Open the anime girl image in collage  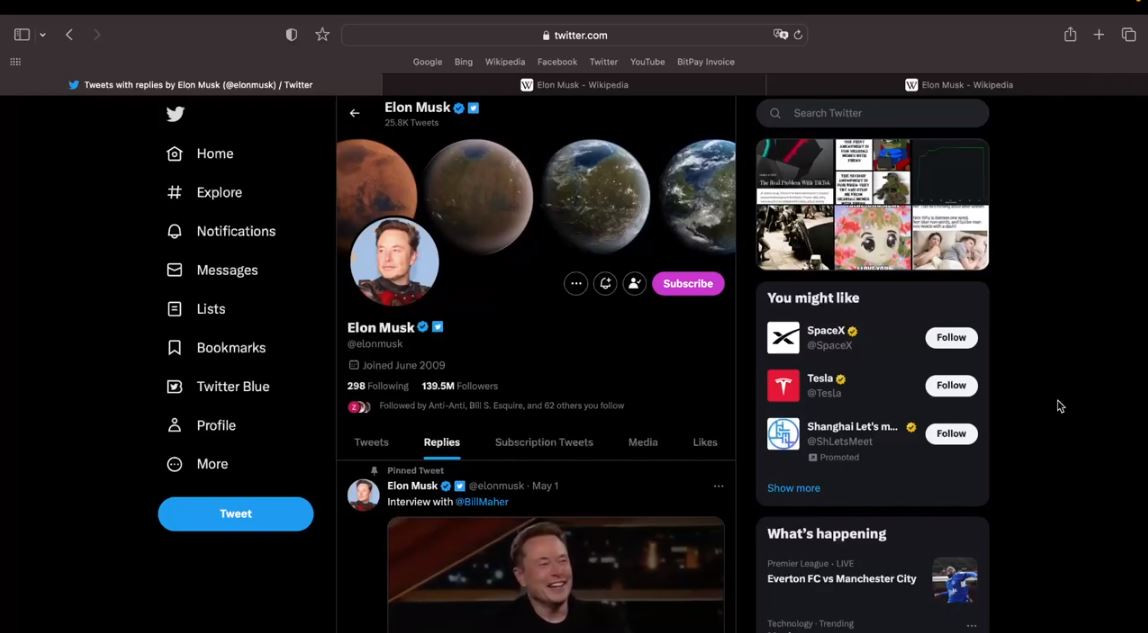[873, 238]
